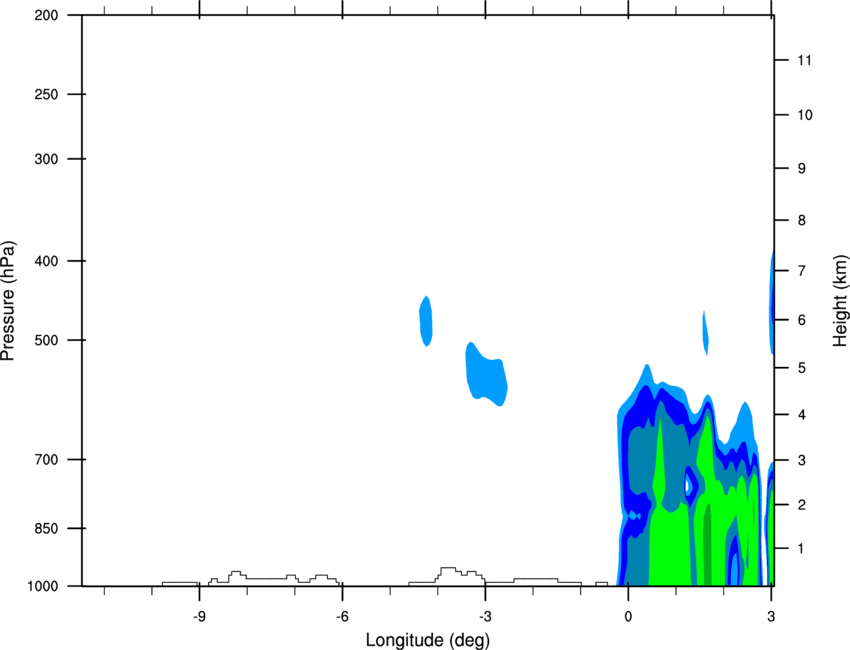
Task: Click the 2 km height label
Action: (x=801, y=505)
